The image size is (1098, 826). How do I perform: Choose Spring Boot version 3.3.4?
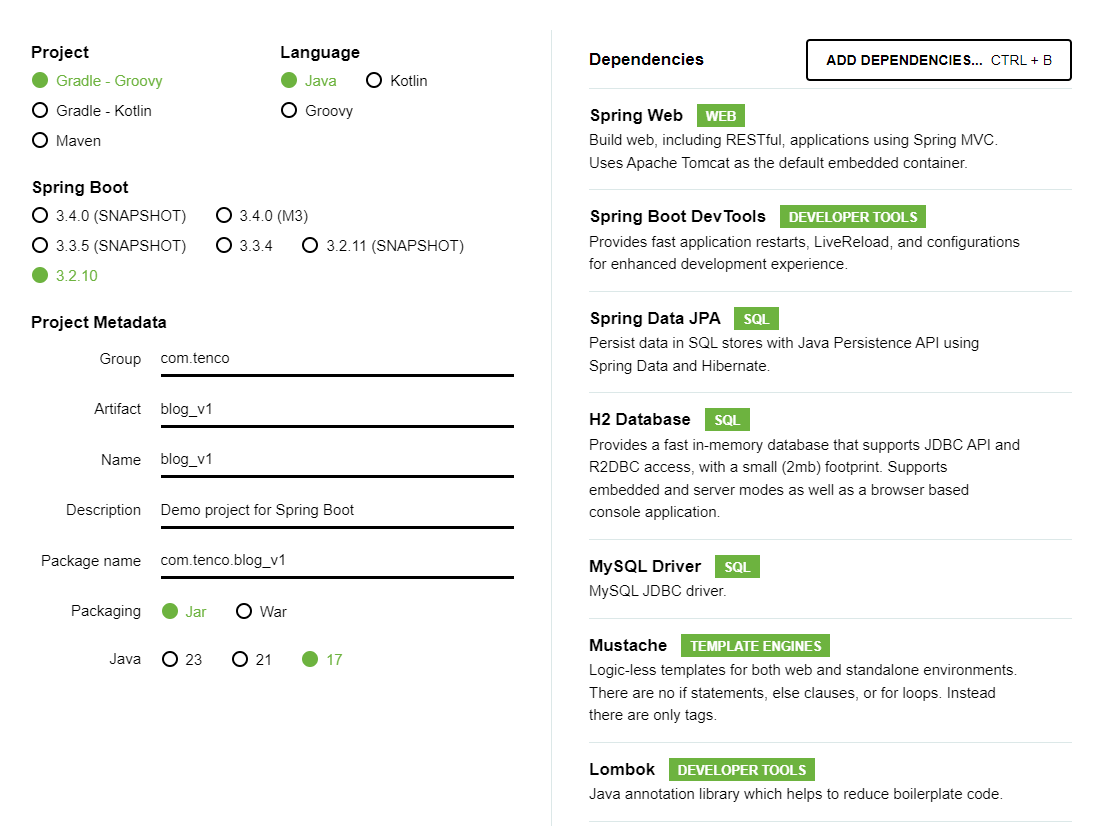(244, 246)
